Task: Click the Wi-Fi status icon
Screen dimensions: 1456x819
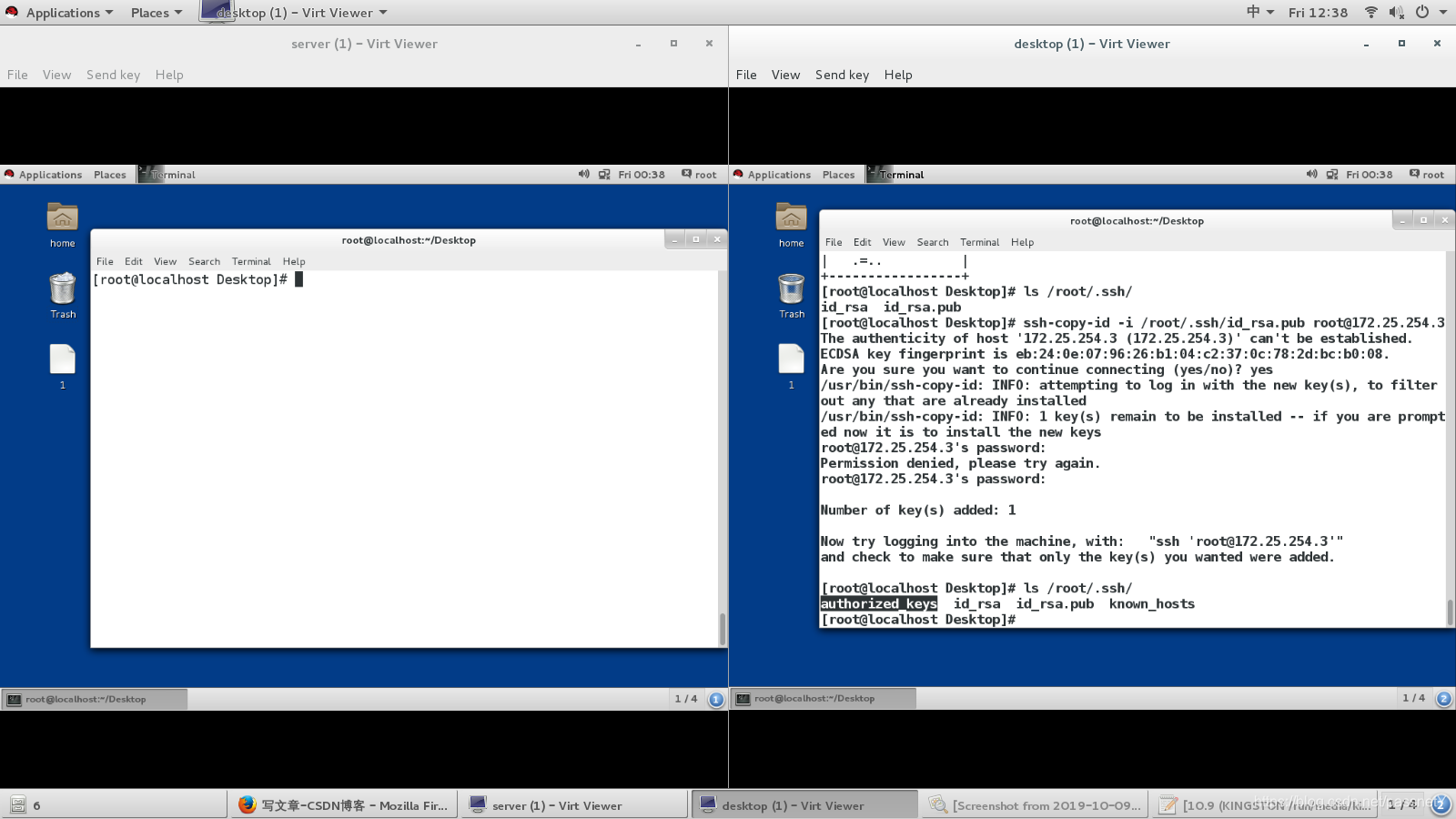Action: click(1371, 12)
